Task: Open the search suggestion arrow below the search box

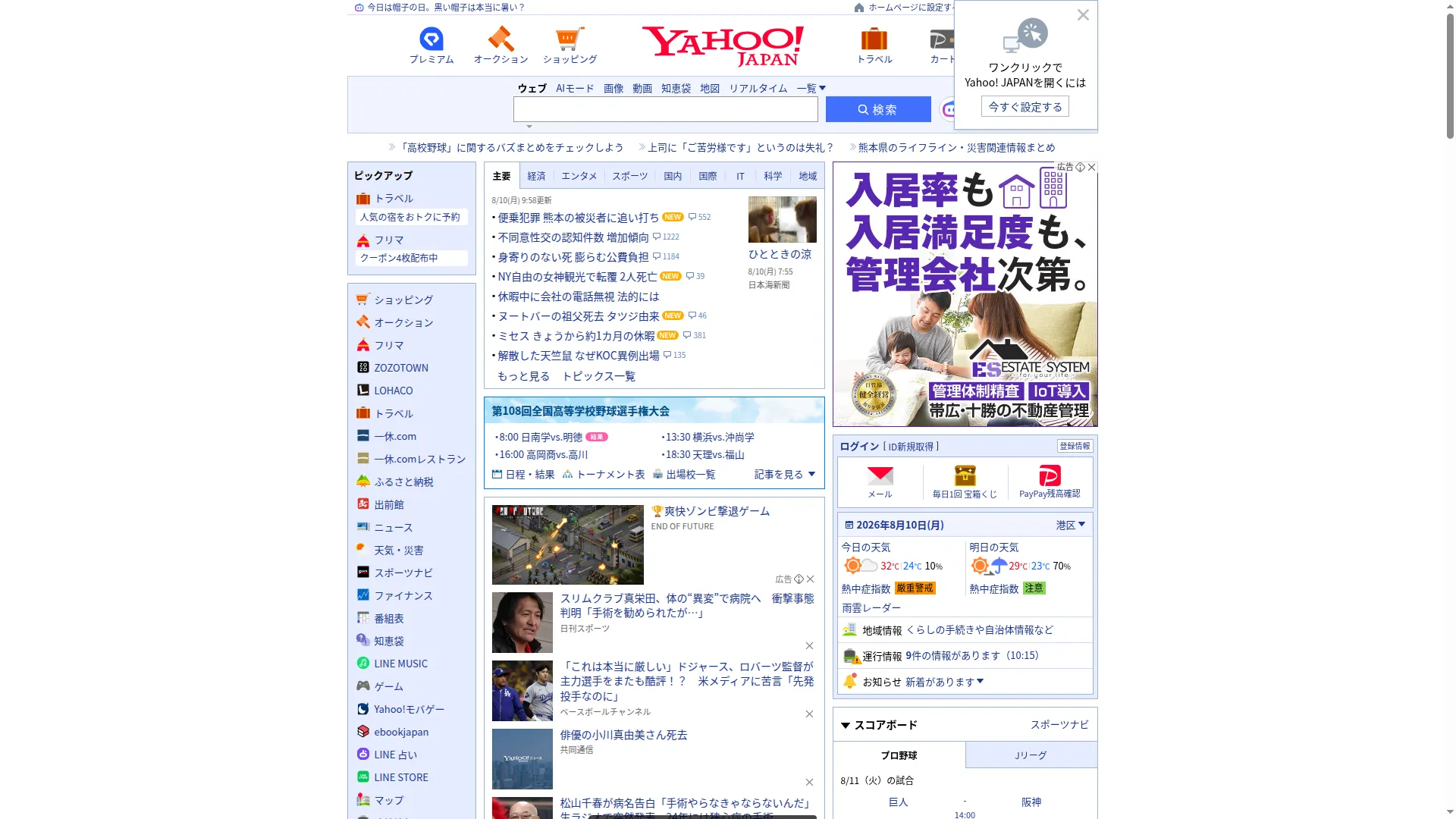Action: click(x=529, y=127)
